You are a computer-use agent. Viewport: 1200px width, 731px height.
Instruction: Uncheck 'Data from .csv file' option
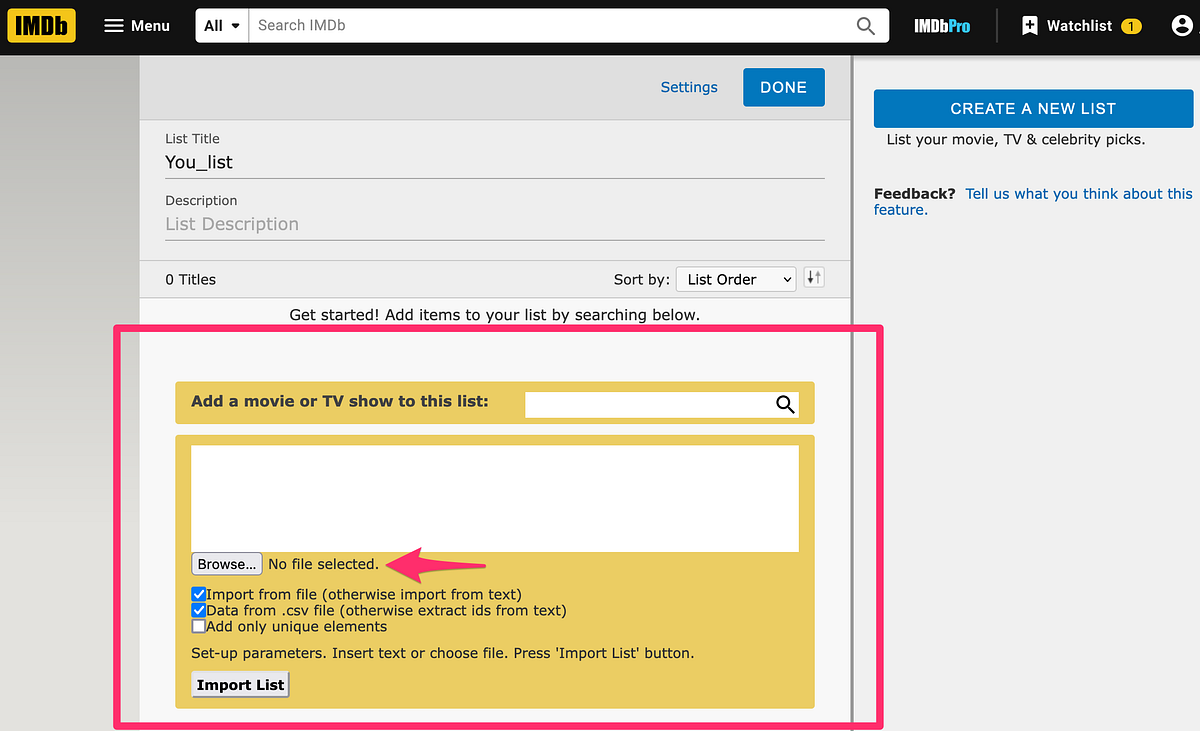pyautogui.click(x=198, y=609)
